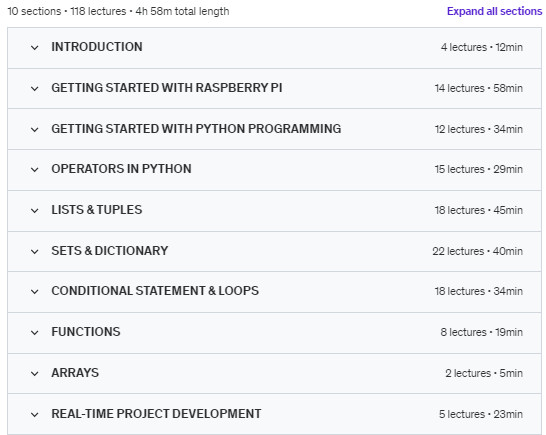546x435 pixels.
Task: Click '4 lectures • 12min' text
Action: click(482, 47)
